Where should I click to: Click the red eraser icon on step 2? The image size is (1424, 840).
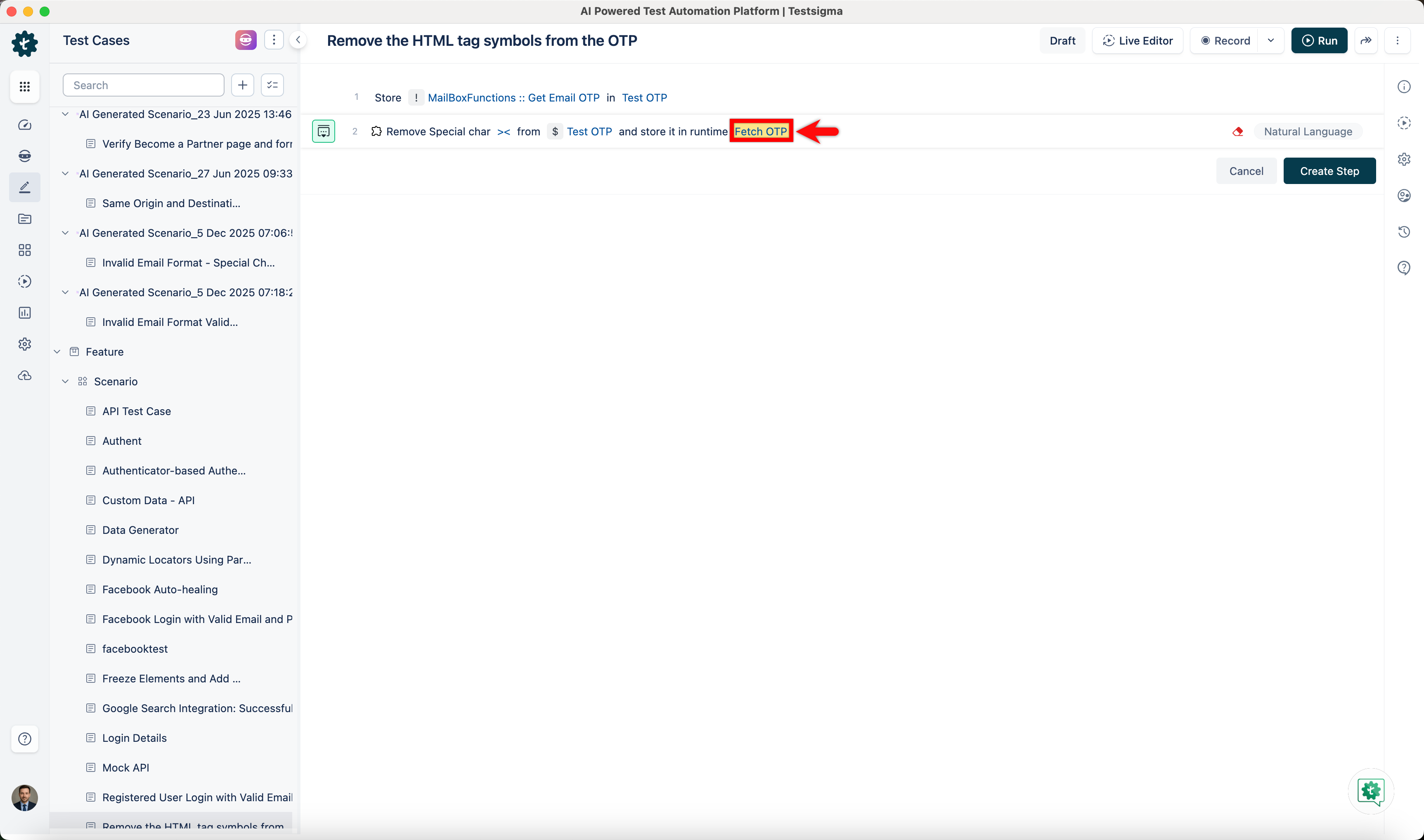(1238, 131)
